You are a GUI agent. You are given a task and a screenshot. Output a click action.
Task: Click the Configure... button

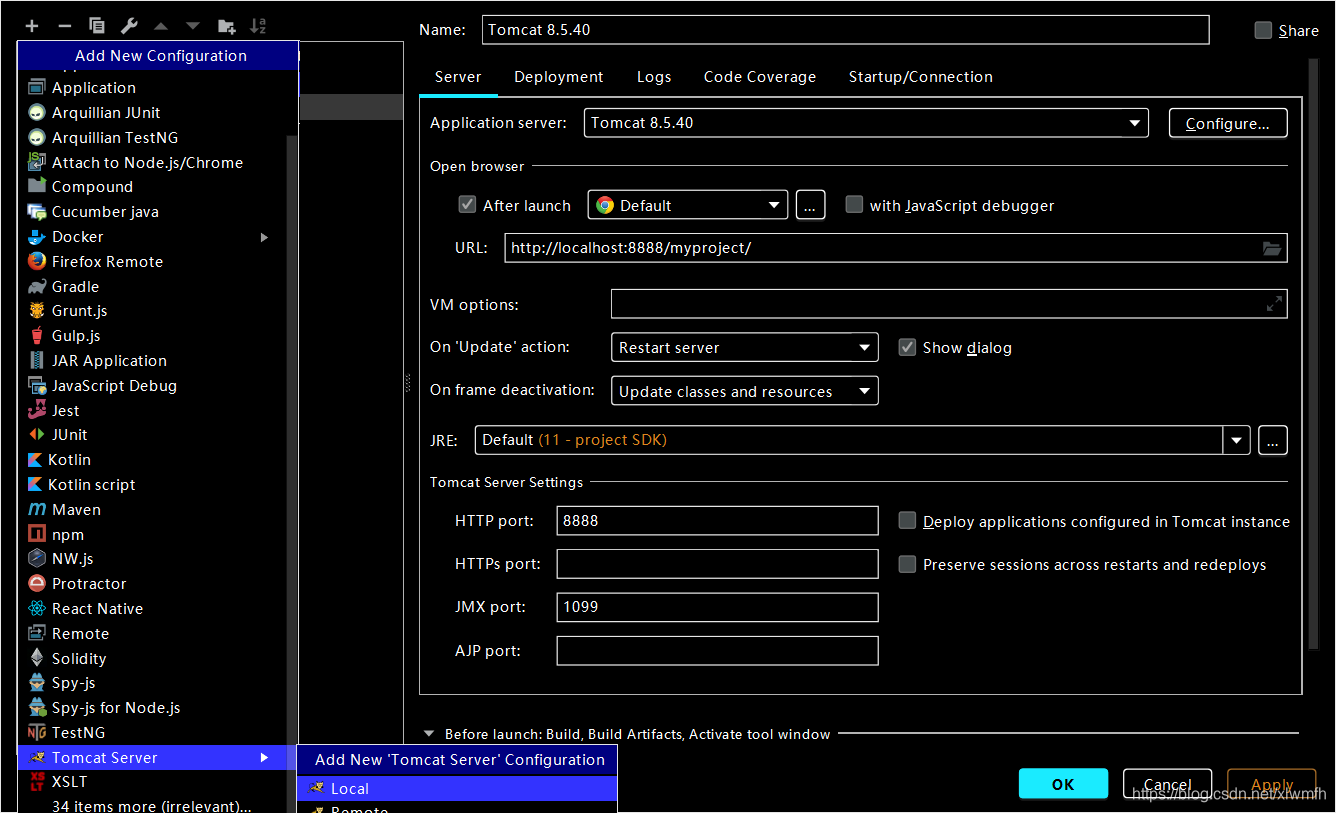pos(1228,124)
